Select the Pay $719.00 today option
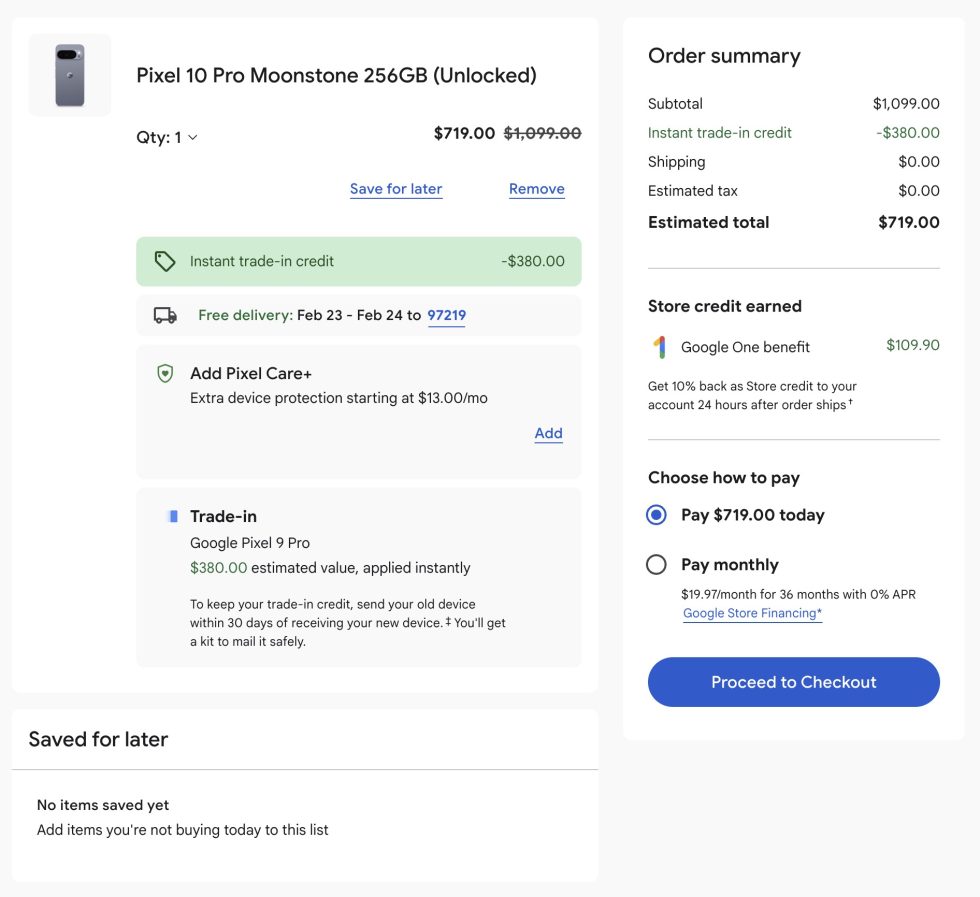980x897 pixels. tap(656, 514)
